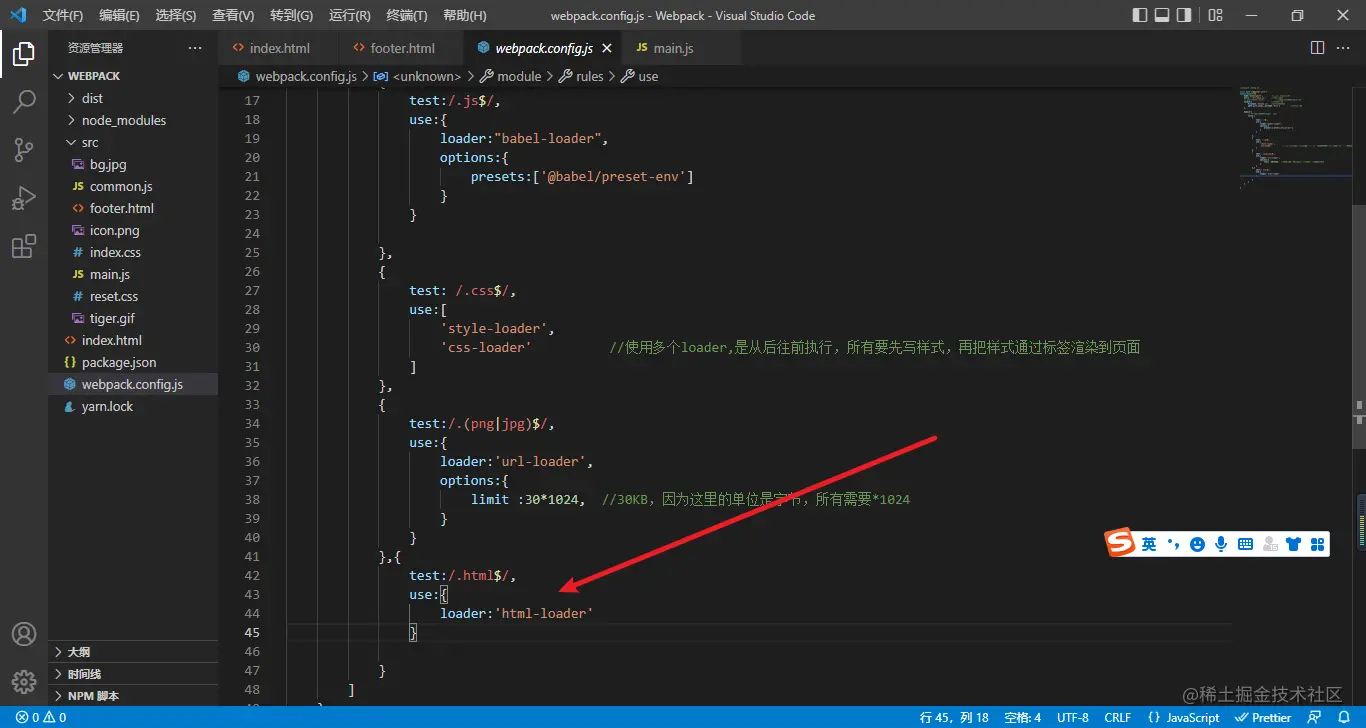Split the editor to the right
Screen dimensions: 1366x728
click(x=1318, y=48)
